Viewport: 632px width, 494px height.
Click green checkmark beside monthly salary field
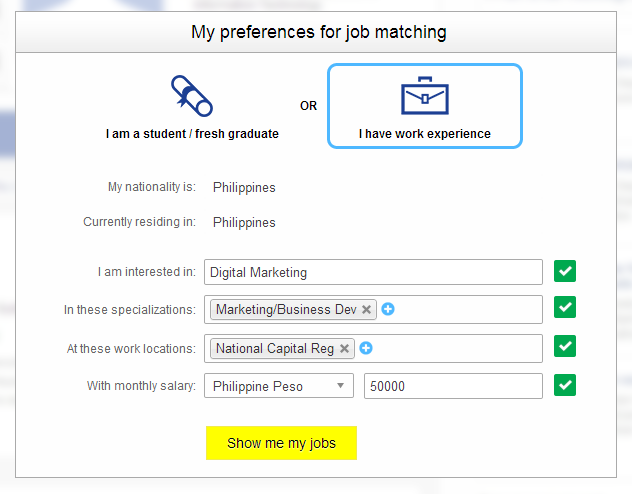pos(566,385)
